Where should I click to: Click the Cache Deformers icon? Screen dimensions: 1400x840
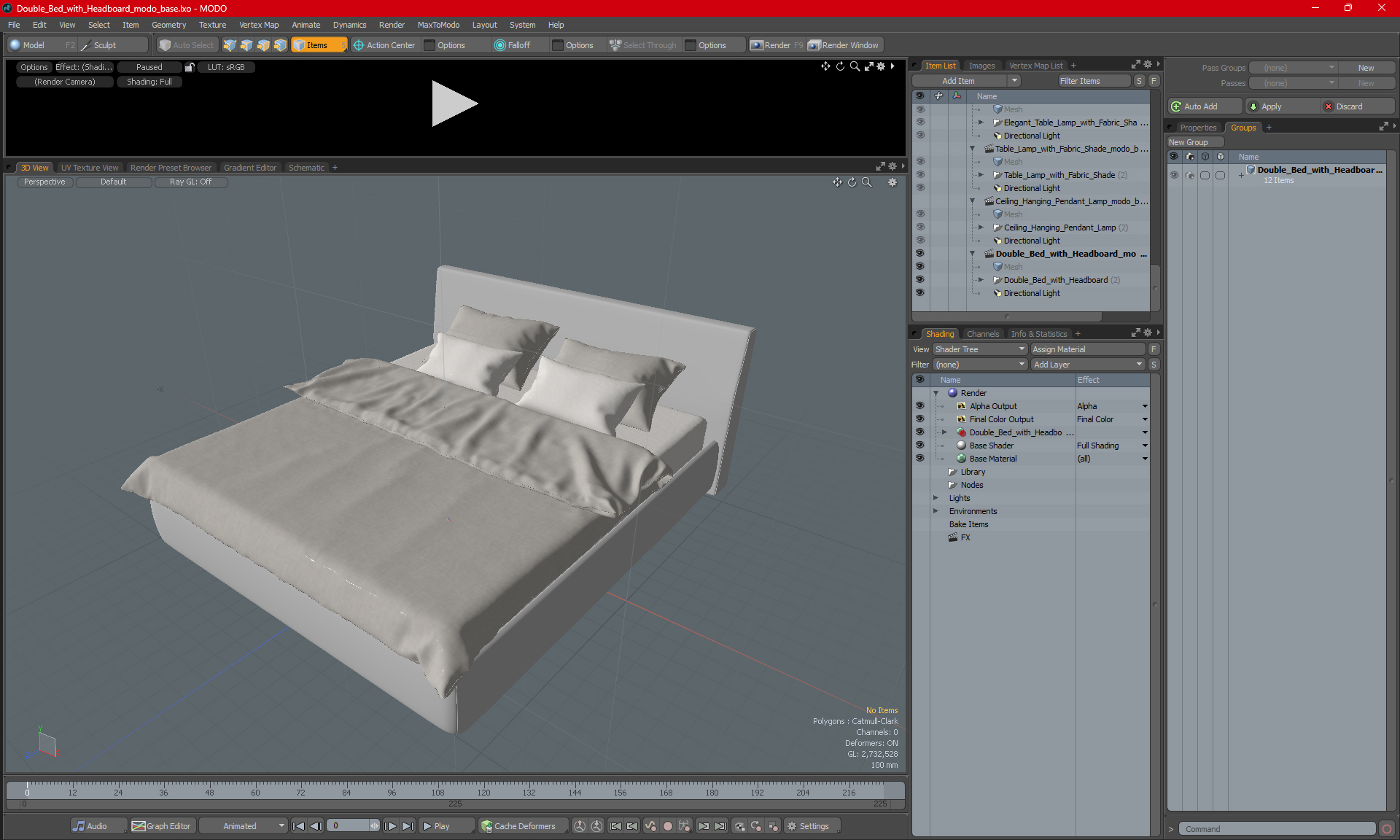click(487, 826)
